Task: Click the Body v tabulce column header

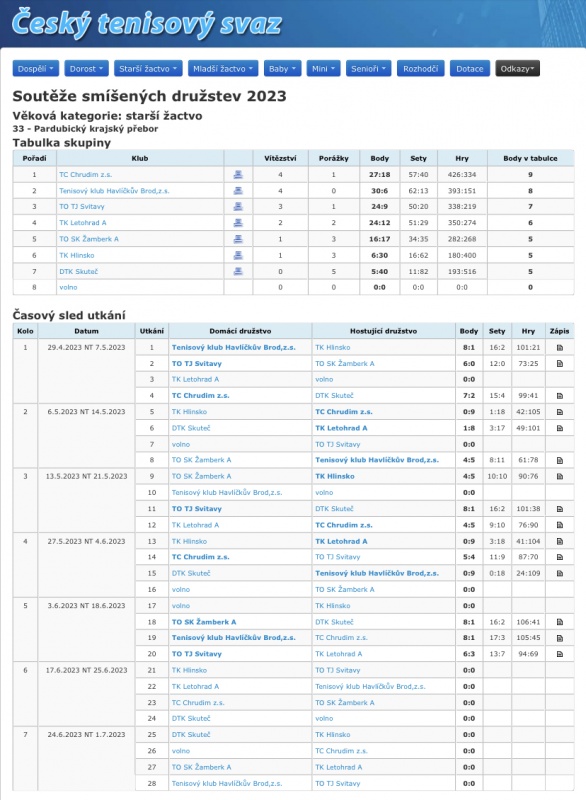Action: pyautogui.click(x=530, y=158)
